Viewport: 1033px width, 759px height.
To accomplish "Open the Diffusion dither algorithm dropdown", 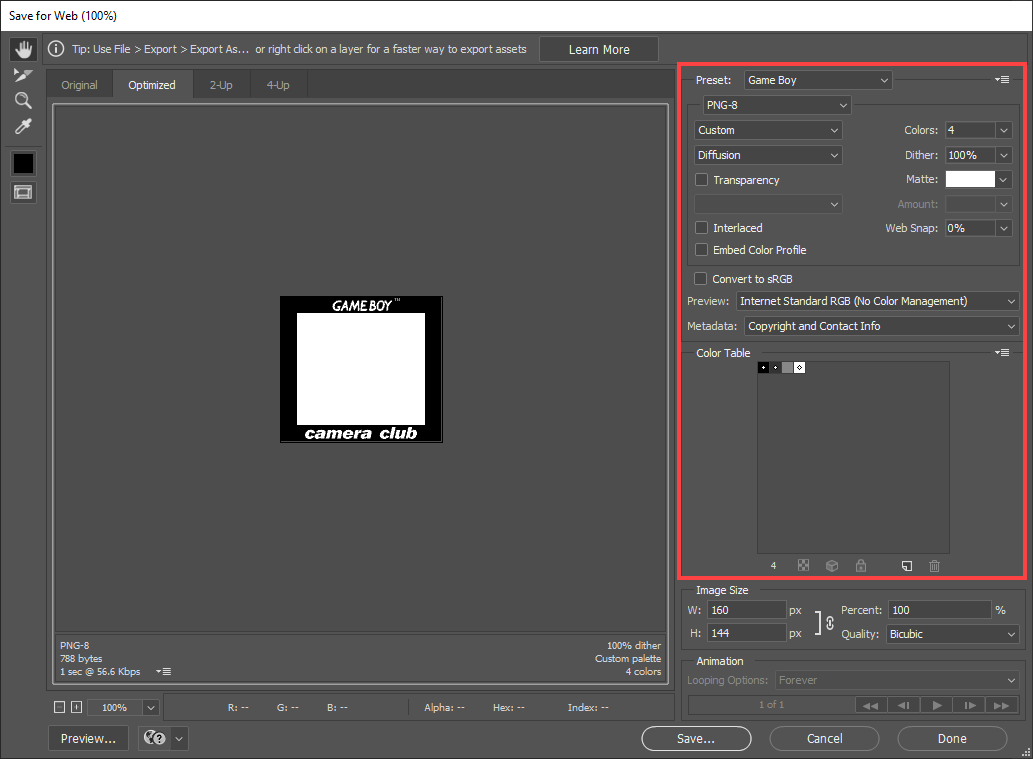I will [768, 155].
